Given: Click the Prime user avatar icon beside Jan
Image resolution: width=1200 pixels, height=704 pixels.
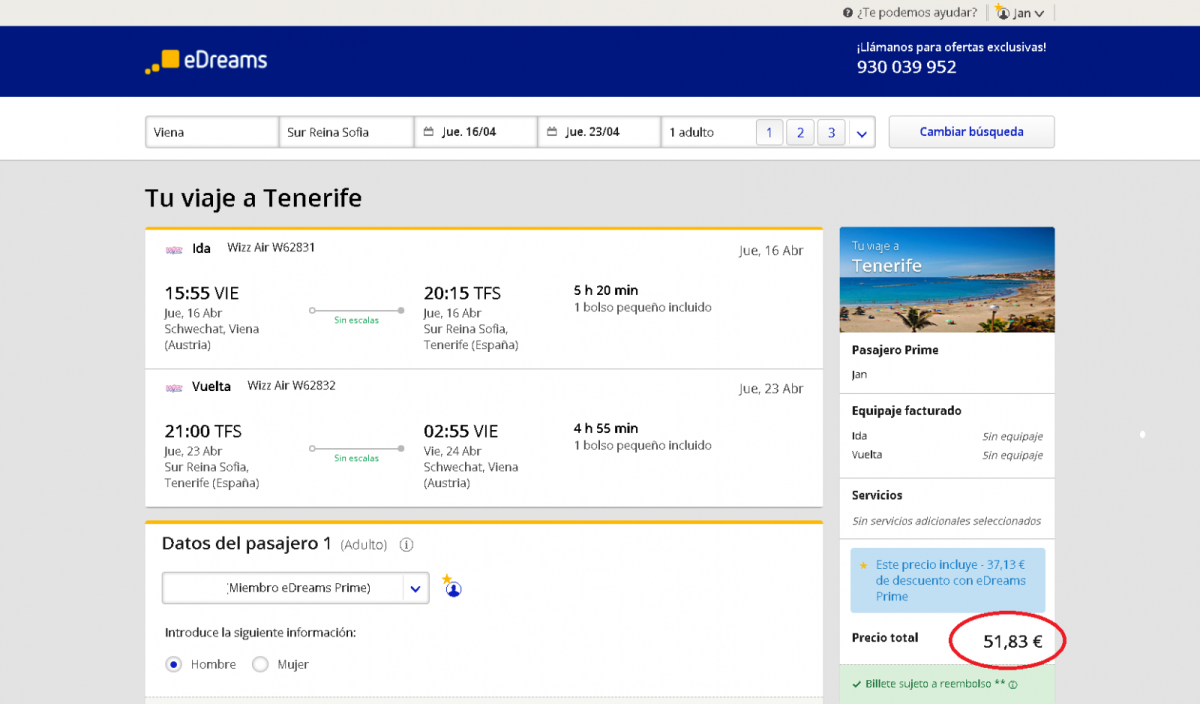Looking at the screenshot, I should click(1002, 12).
